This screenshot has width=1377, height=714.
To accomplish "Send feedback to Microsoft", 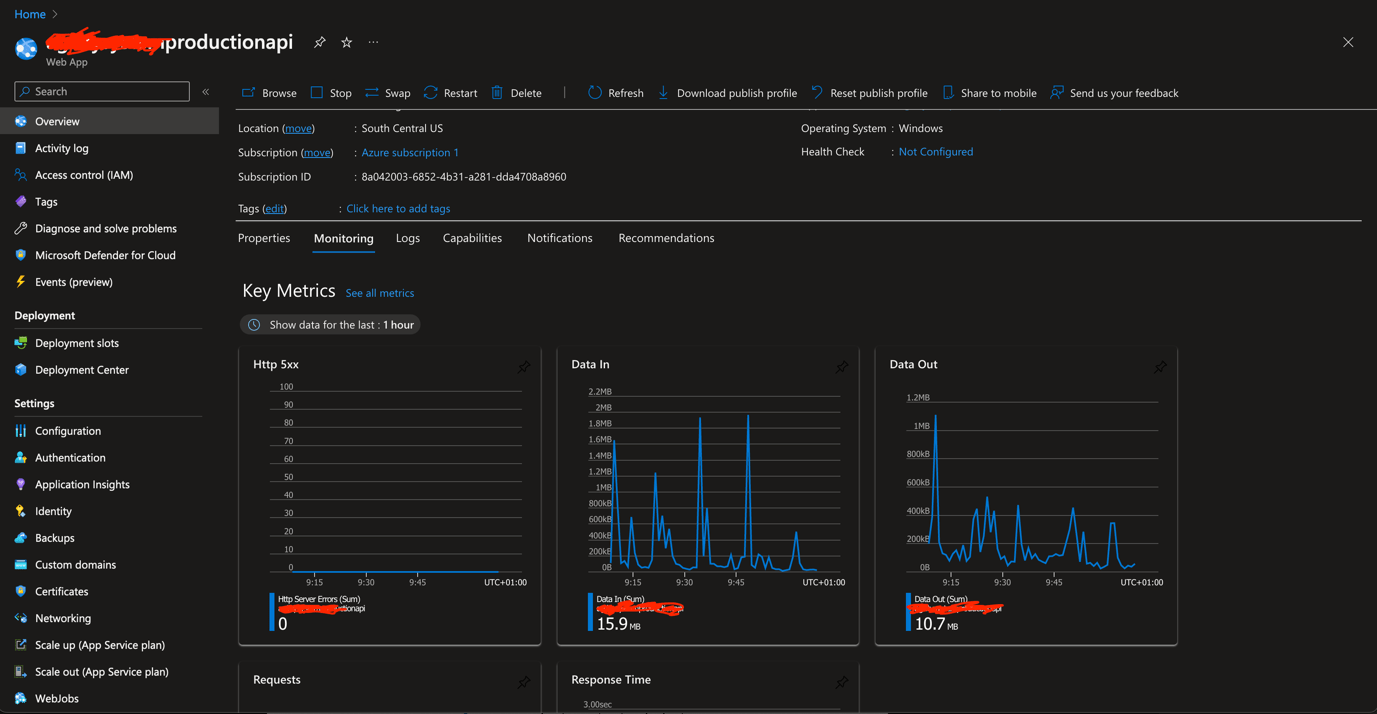I will (x=1114, y=93).
